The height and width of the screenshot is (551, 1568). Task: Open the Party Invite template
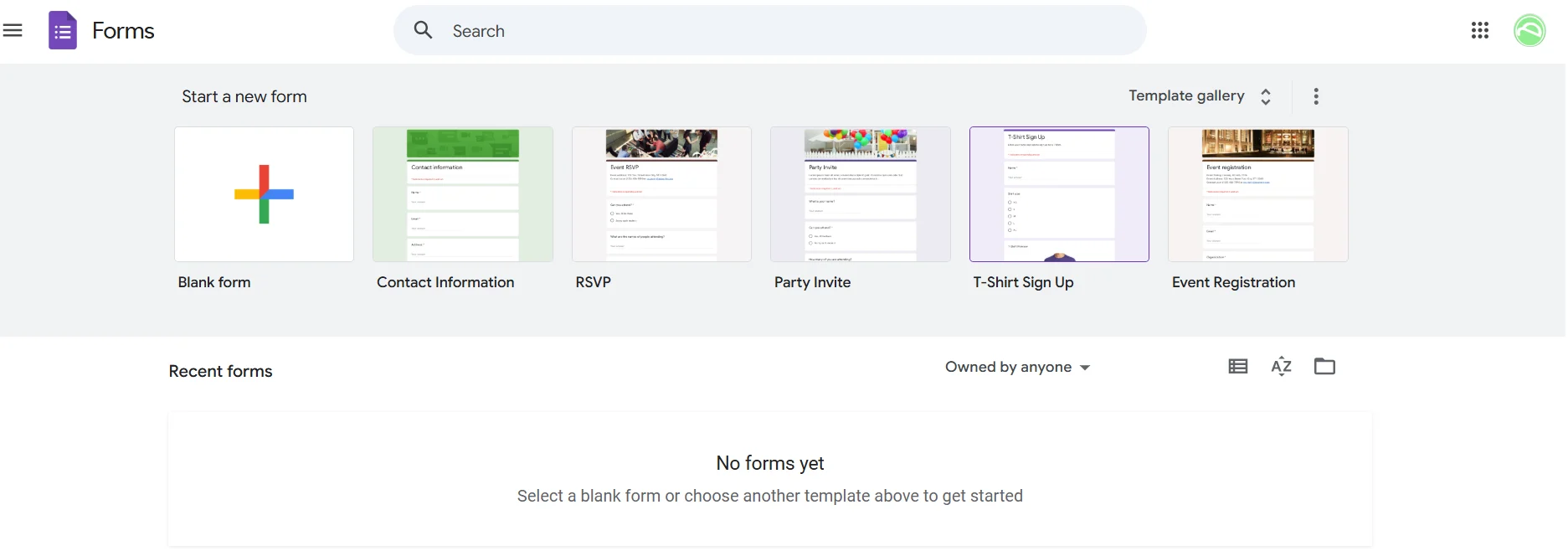click(x=860, y=194)
